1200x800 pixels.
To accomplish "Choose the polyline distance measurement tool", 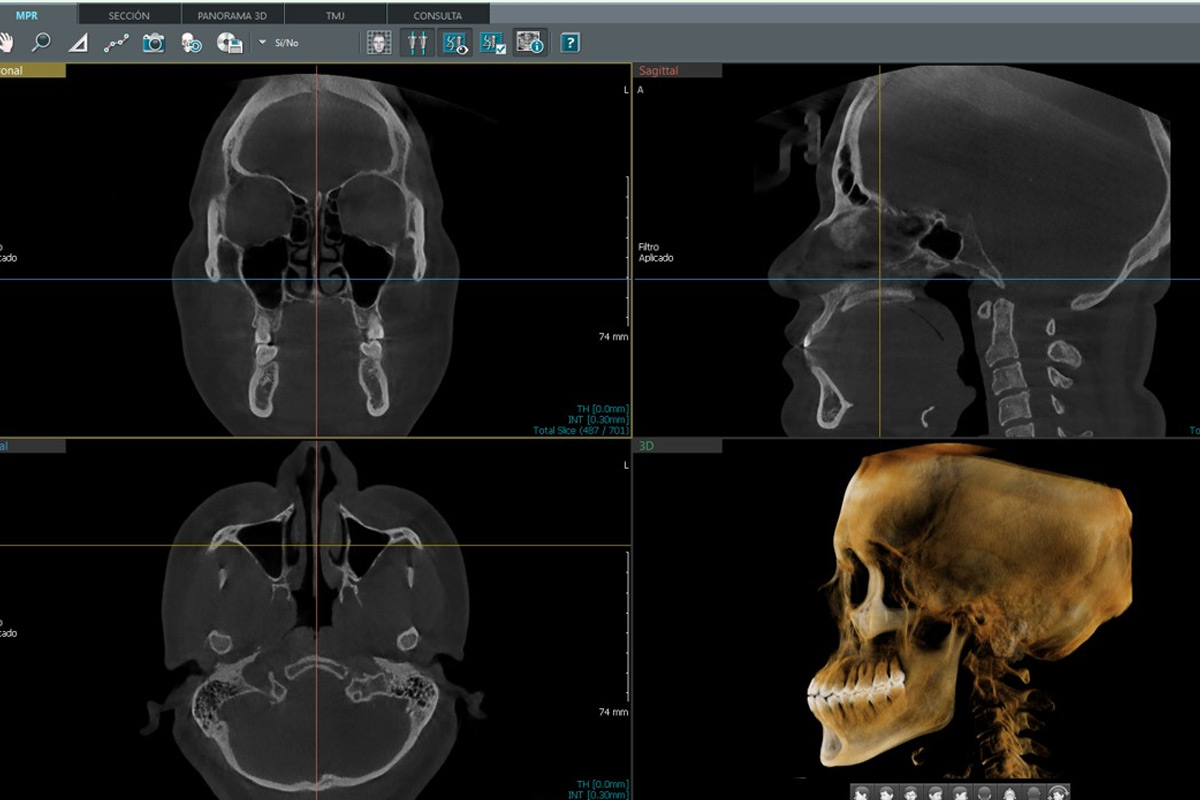I will 116,43.
